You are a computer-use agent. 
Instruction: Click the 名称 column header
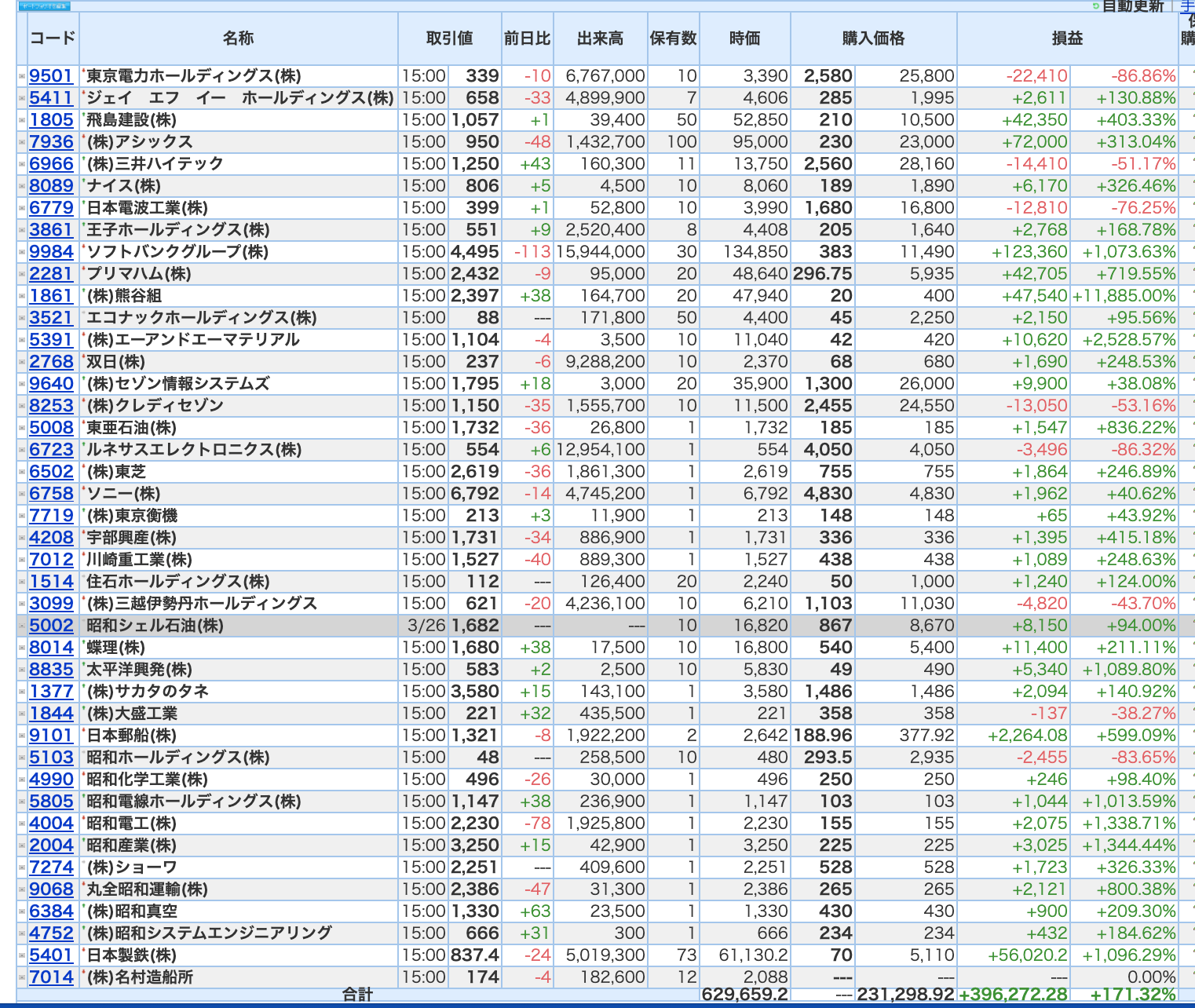pyautogui.click(x=239, y=38)
